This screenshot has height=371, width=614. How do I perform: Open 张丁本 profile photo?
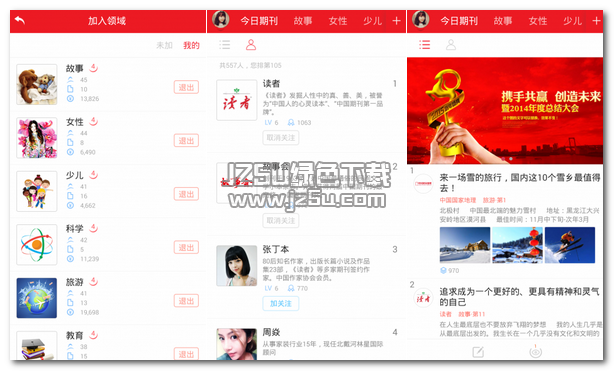tap(237, 266)
